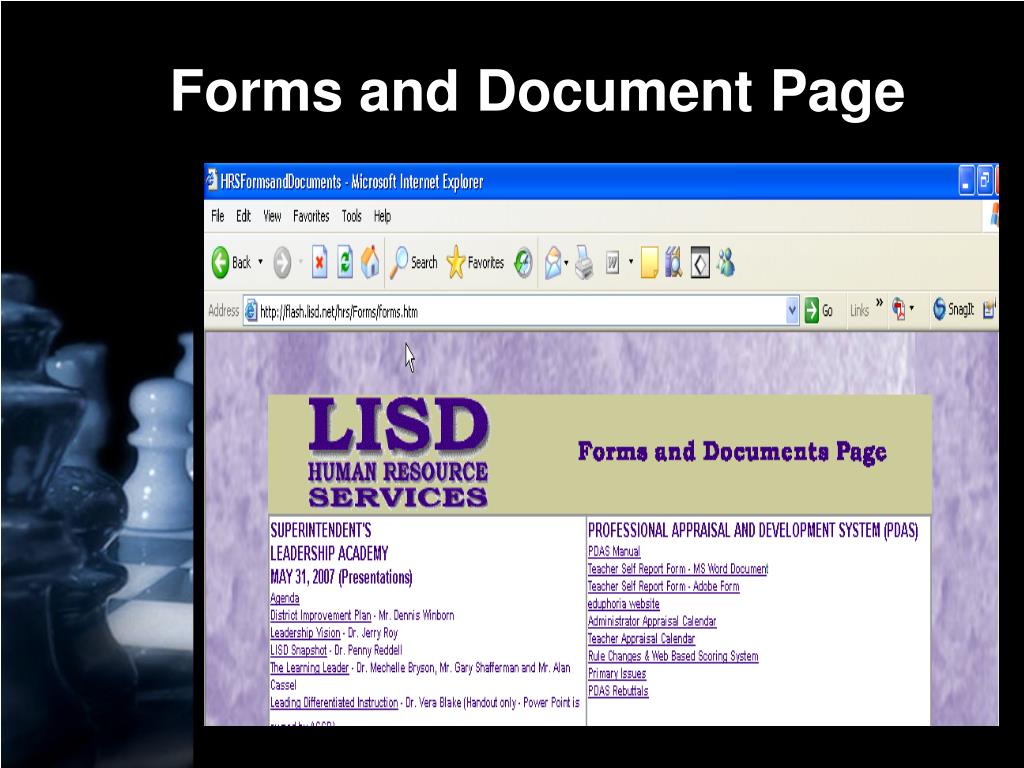This screenshot has width=1024, height=768.
Task: Open the Tools menu
Action: click(x=351, y=216)
